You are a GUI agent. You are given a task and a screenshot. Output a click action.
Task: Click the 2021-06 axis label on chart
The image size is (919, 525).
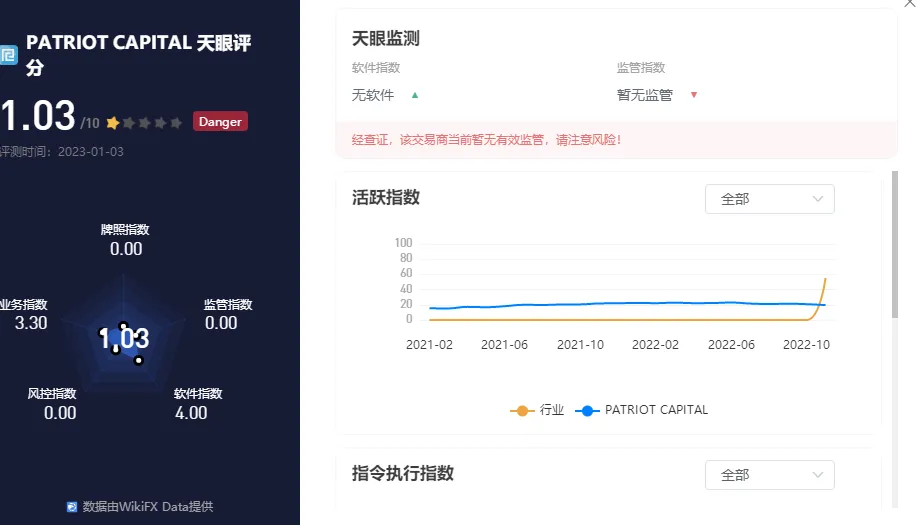tap(505, 345)
